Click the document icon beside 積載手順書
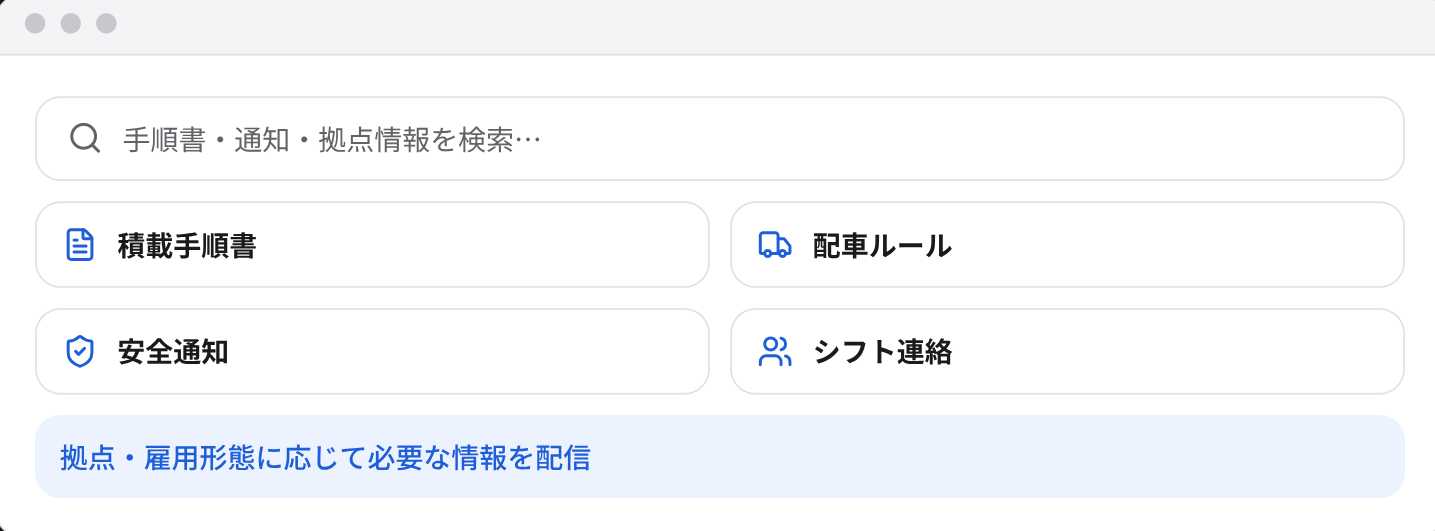Screen dimensions: 1435x531 pos(80,245)
